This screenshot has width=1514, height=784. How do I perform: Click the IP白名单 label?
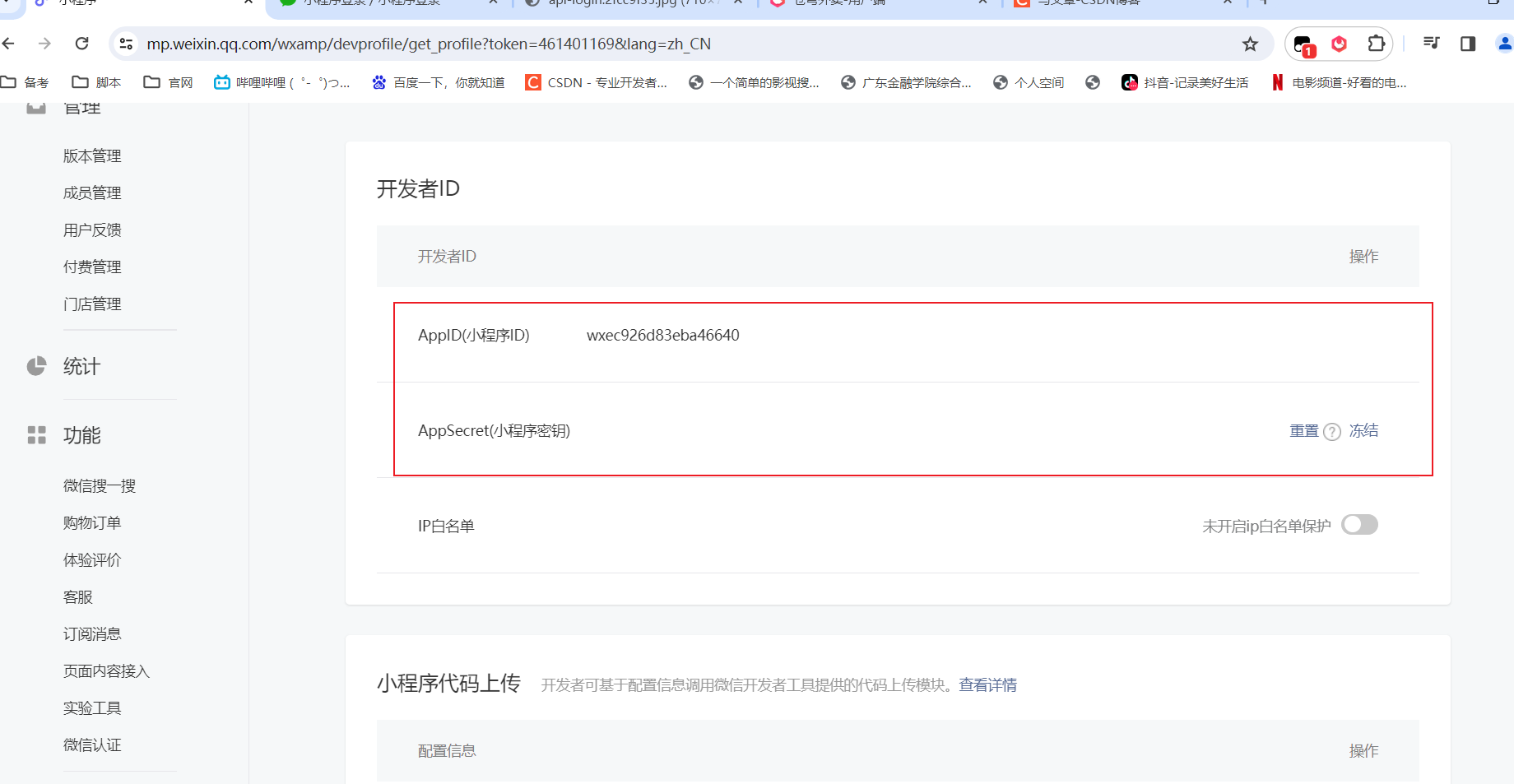(446, 527)
